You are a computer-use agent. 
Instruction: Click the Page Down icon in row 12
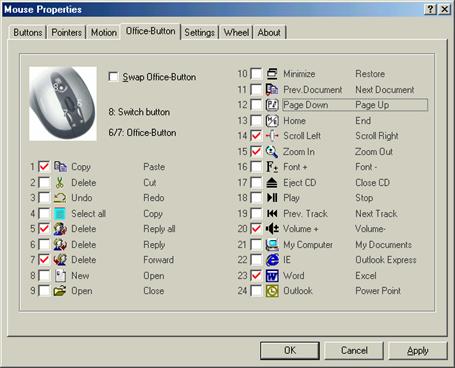(272, 105)
